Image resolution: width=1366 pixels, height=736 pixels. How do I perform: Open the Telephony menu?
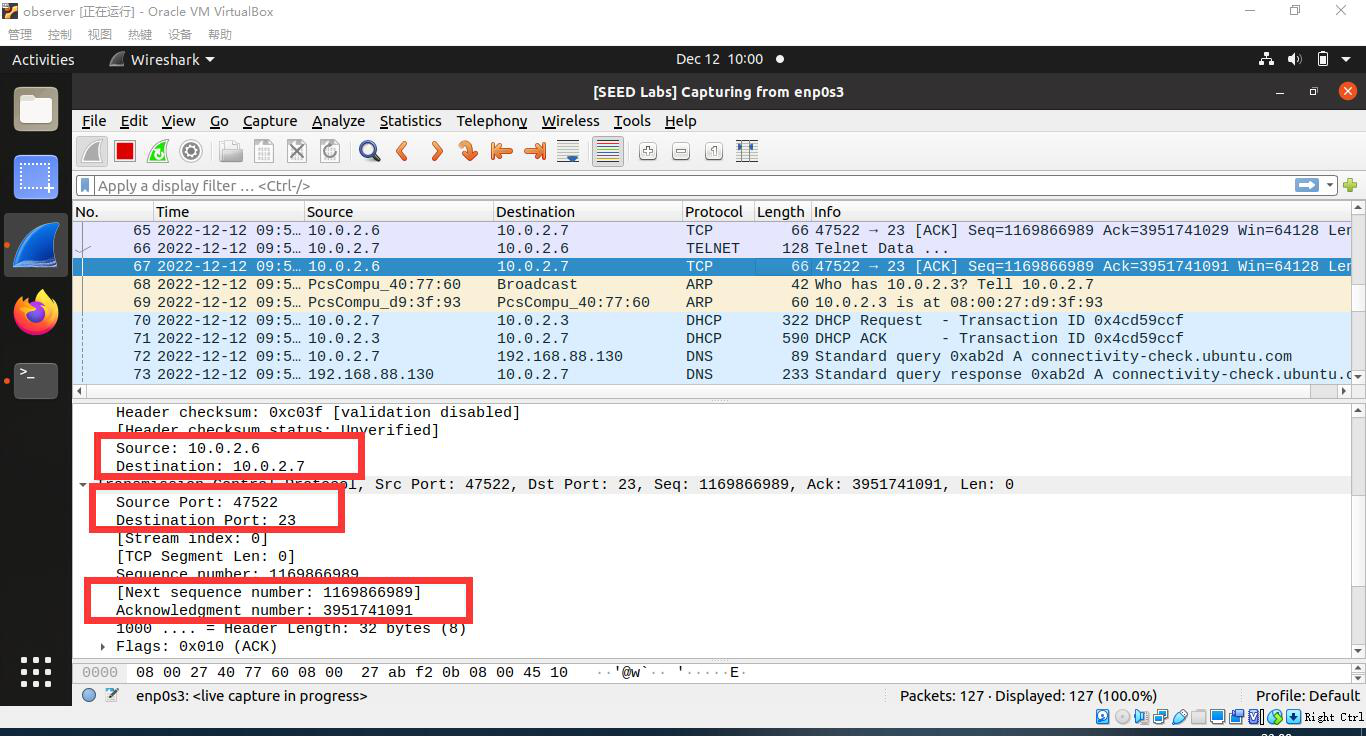(x=492, y=121)
